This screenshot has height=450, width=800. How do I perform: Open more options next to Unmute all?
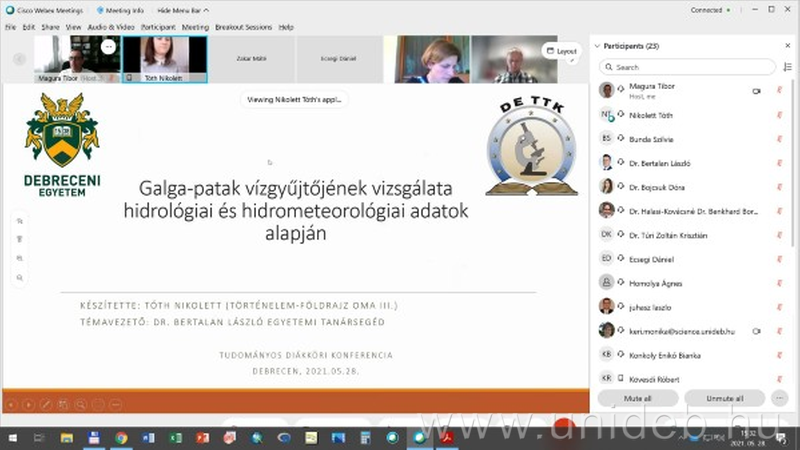pyautogui.click(x=781, y=398)
